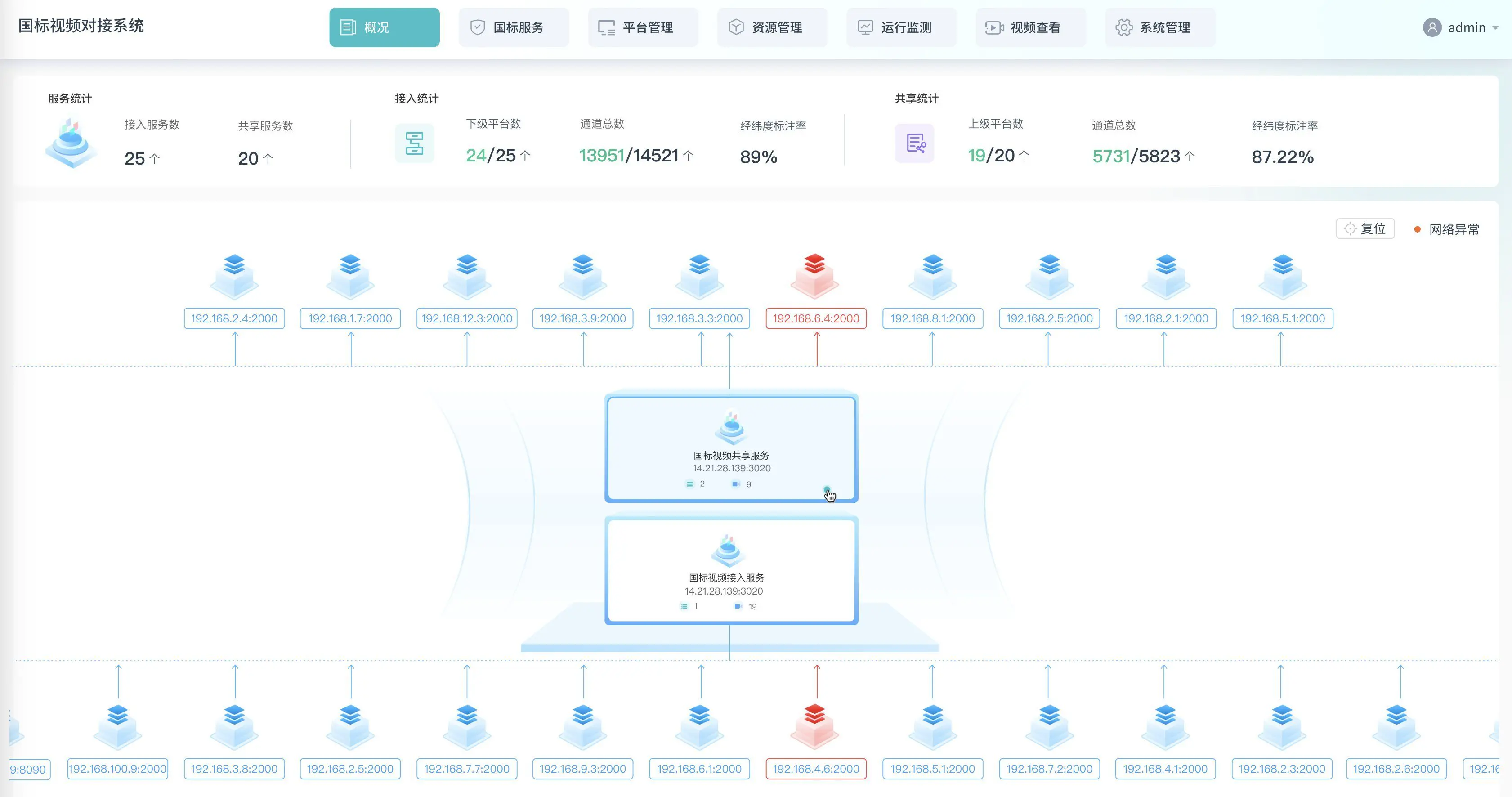Click red server icon above 192.168.4.6:2000

tap(815, 725)
